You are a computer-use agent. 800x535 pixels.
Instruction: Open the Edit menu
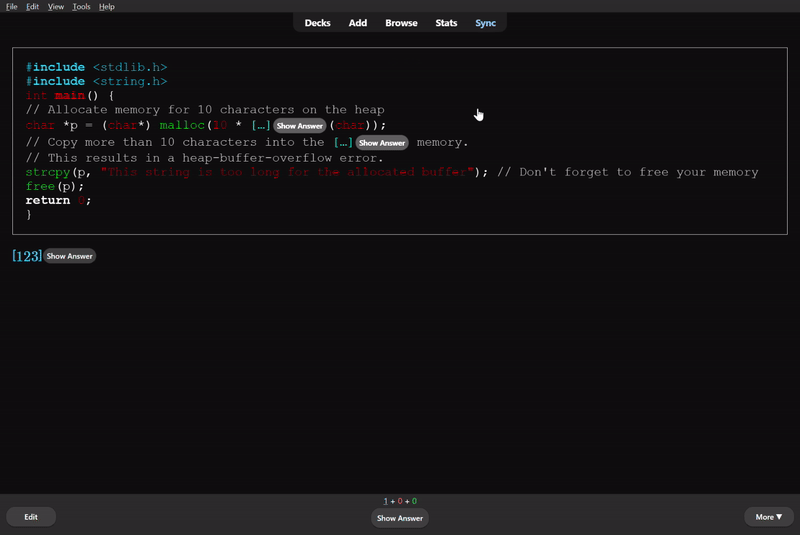tap(32, 7)
